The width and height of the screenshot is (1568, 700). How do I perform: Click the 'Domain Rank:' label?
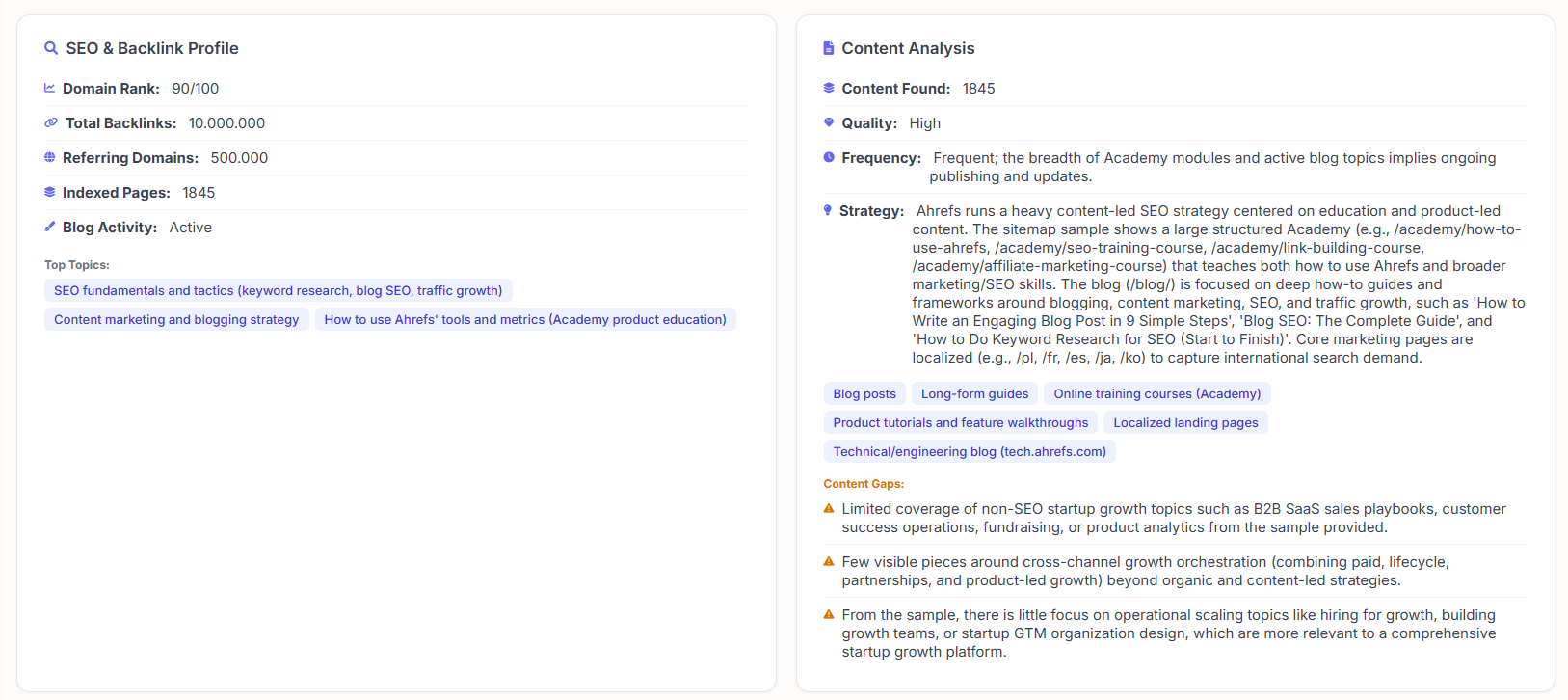[111, 88]
